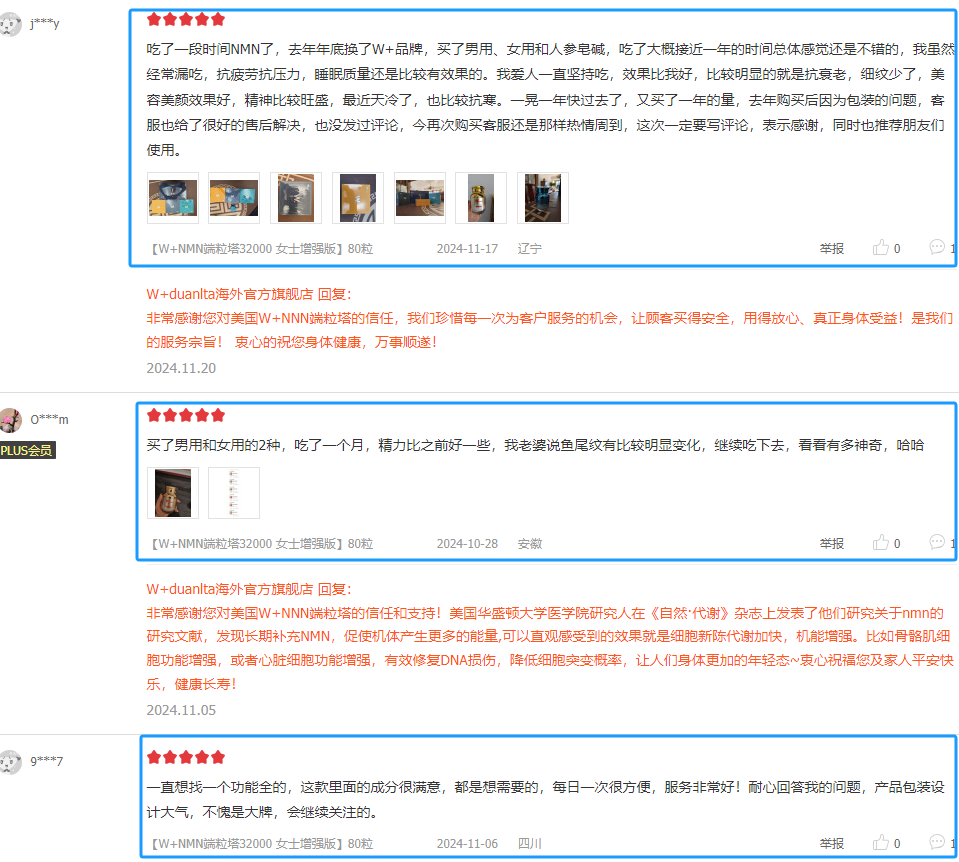Report the review from 安徽

pos(832,543)
